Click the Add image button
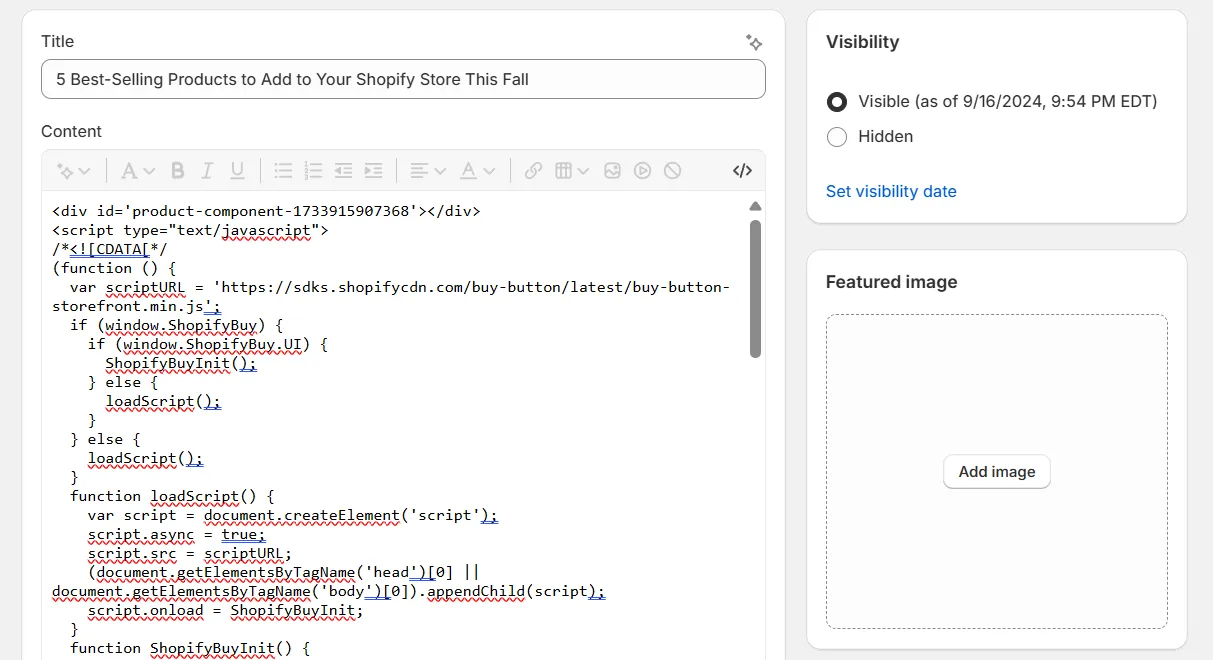1213x660 pixels. [997, 472]
